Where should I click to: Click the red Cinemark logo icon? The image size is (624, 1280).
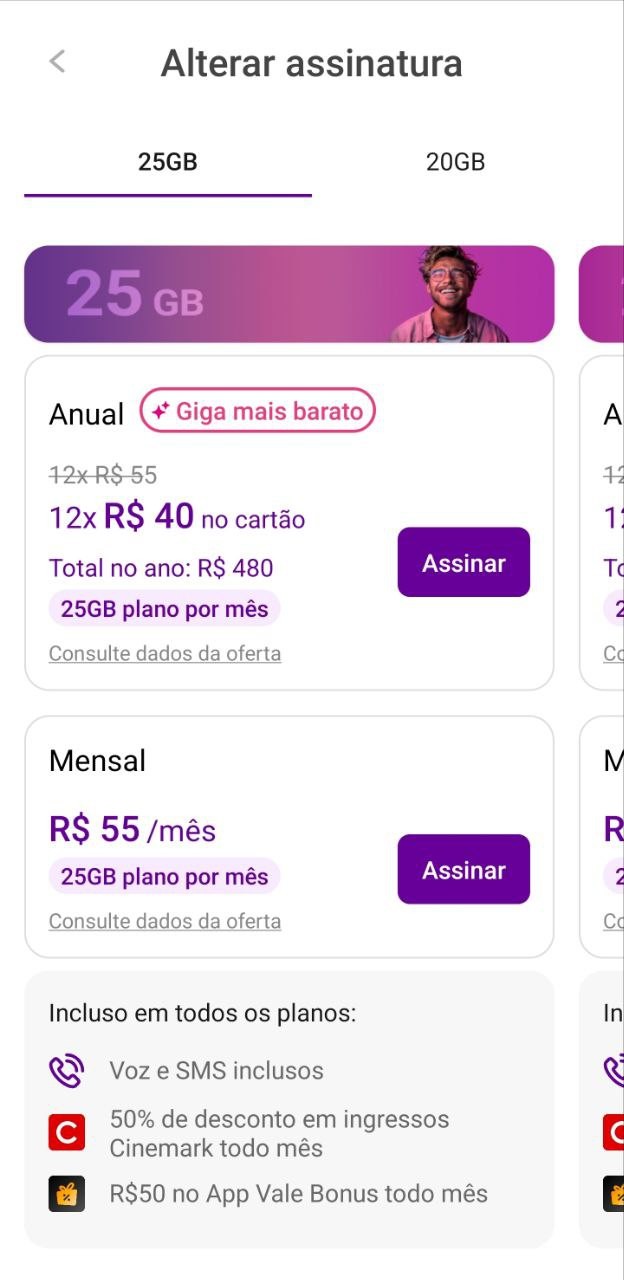67,1133
